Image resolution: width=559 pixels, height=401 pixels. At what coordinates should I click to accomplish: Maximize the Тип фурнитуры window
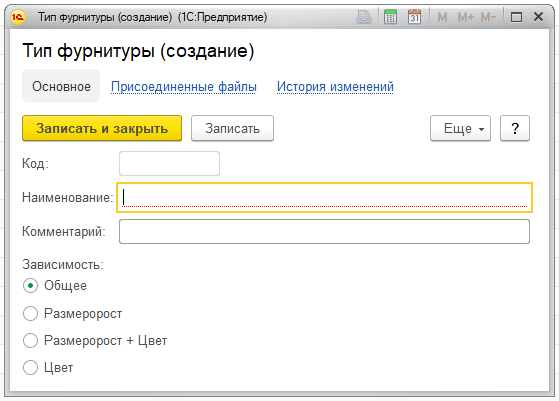[516, 17]
